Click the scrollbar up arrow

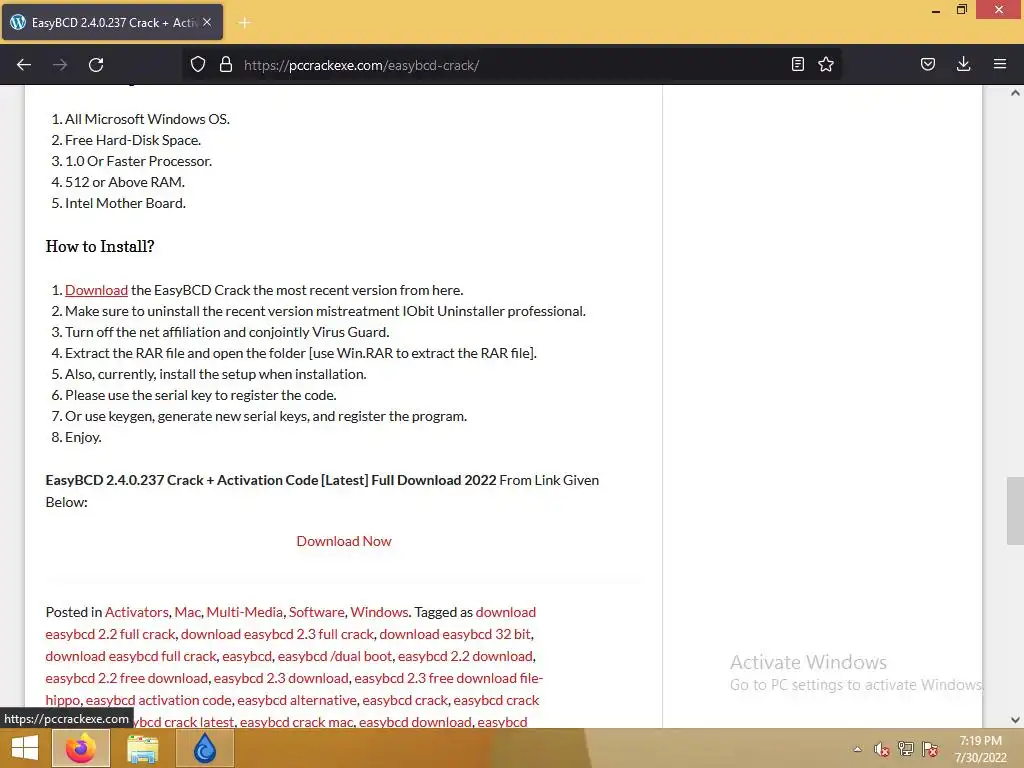point(1015,93)
